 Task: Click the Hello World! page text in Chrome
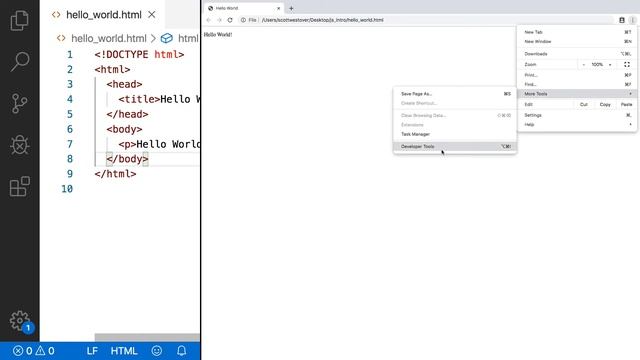(x=218, y=35)
